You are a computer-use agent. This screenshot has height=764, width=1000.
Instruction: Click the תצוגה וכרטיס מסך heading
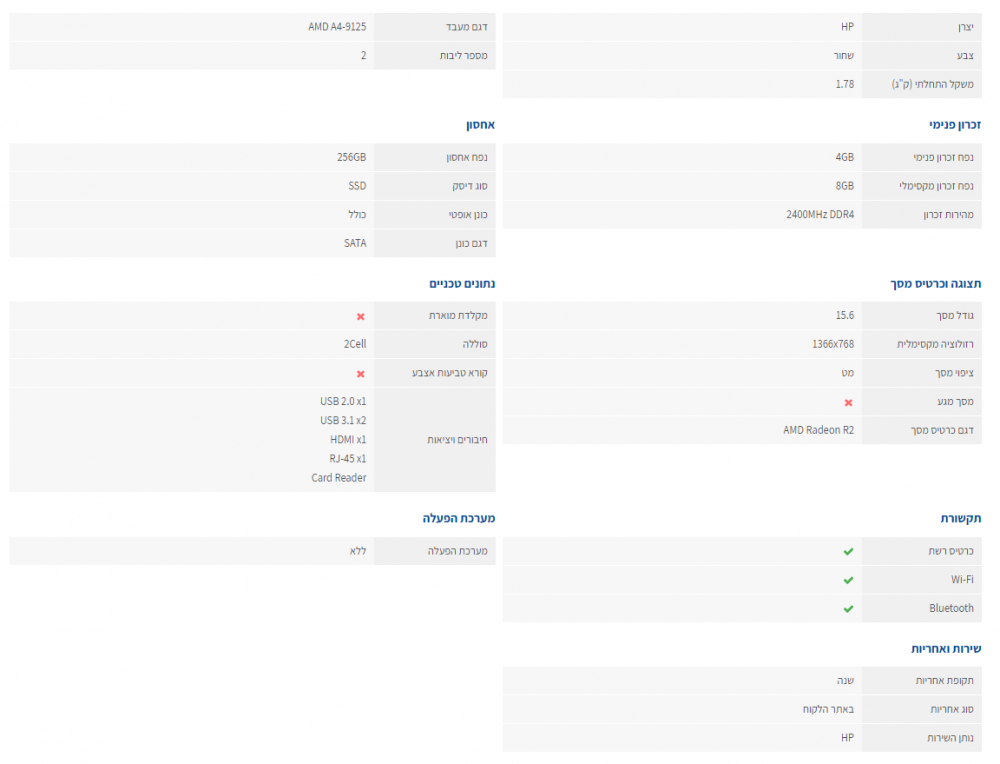click(936, 284)
